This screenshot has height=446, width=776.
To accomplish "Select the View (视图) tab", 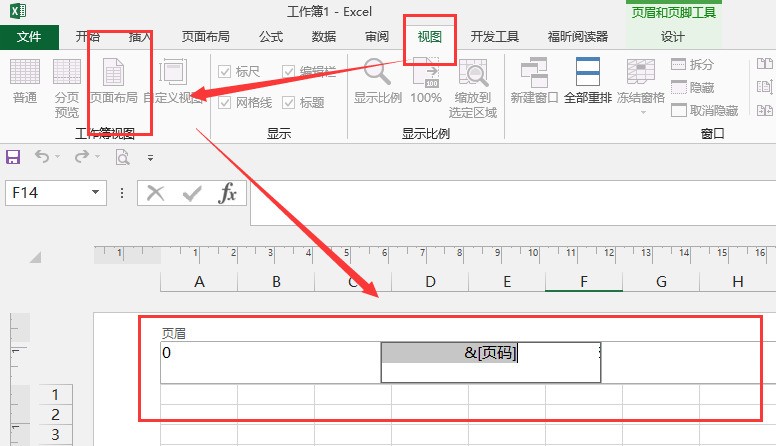I will (x=429, y=37).
